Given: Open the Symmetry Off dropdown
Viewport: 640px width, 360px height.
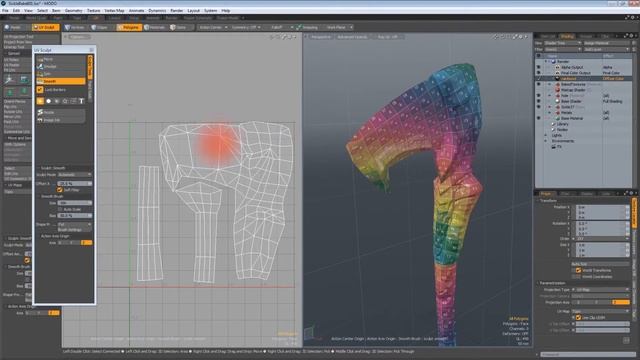Looking at the screenshot, I should pos(246,27).
